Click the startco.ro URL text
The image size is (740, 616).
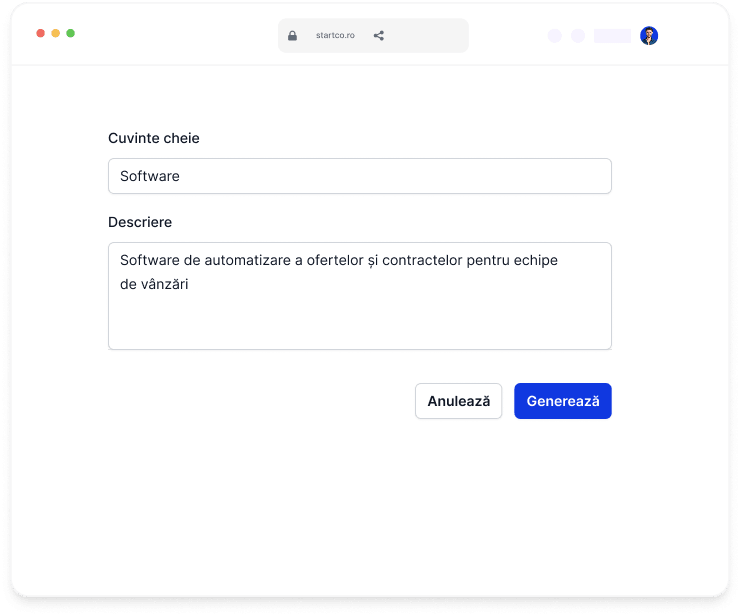pyautogui.click(x=335, y=35)
